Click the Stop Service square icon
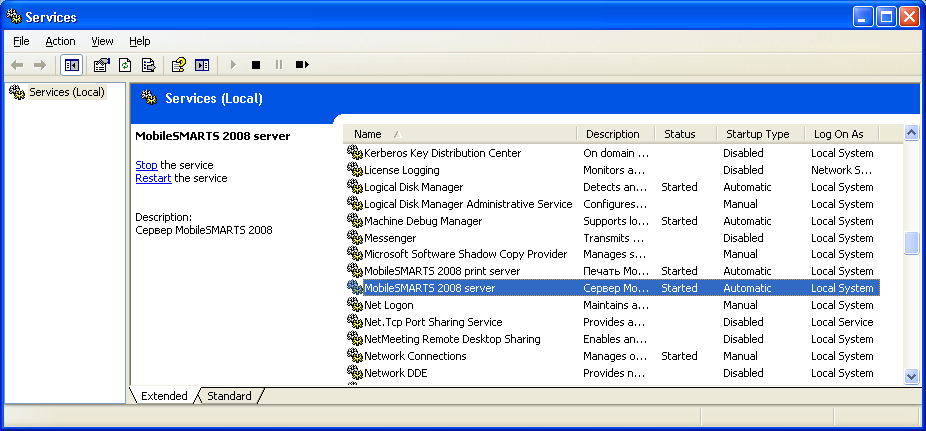 point(256,64)
